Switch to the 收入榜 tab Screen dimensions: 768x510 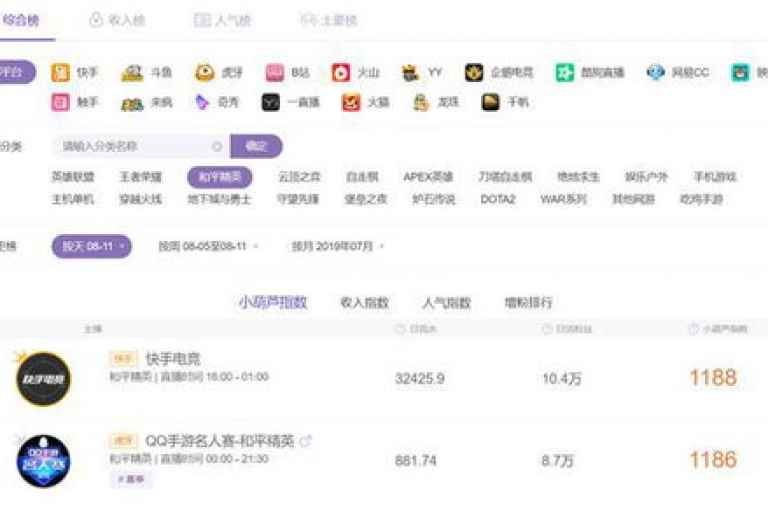pos(117,21)
